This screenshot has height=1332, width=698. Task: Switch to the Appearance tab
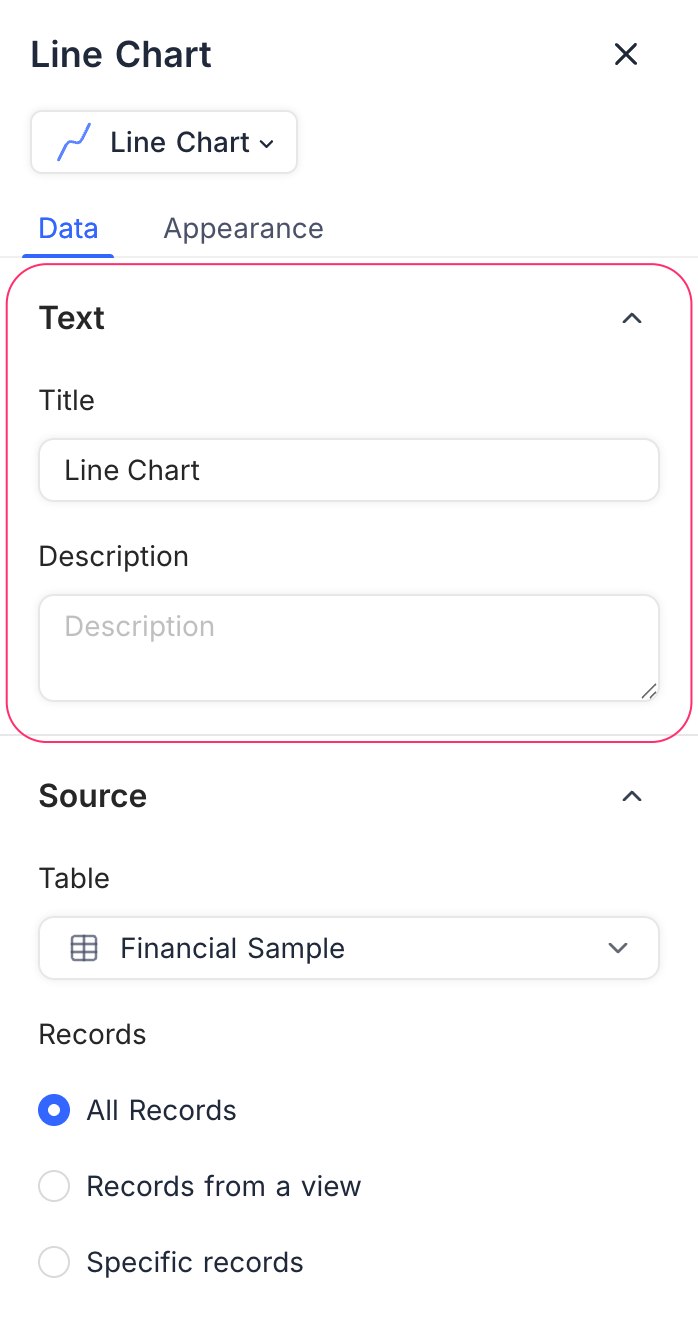(243, 228)
